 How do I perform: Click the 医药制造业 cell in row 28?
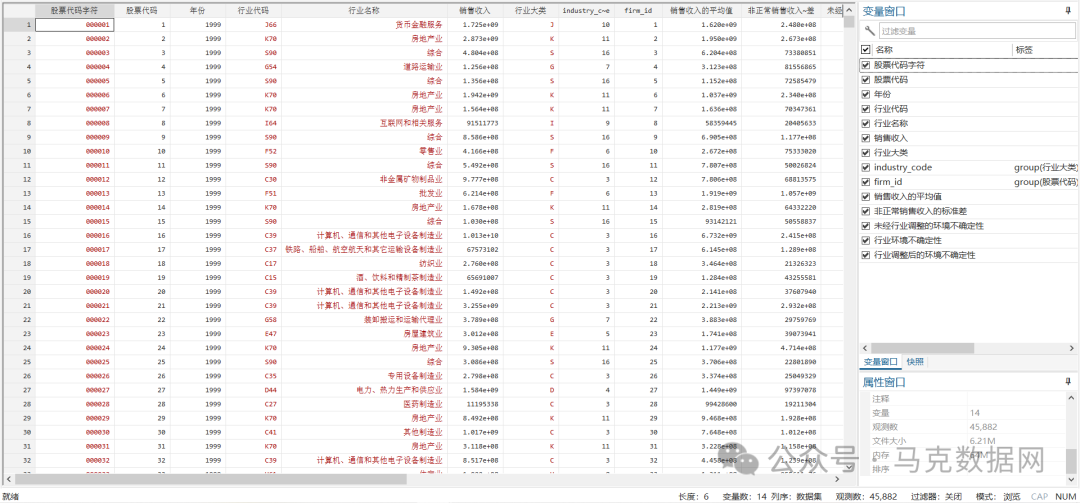point(364,404)
